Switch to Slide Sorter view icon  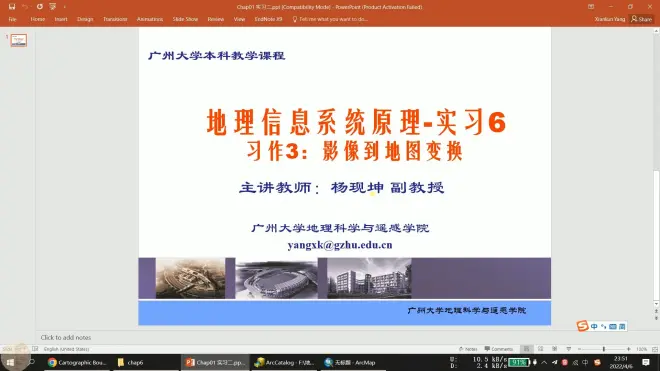(x=540, y=349)
